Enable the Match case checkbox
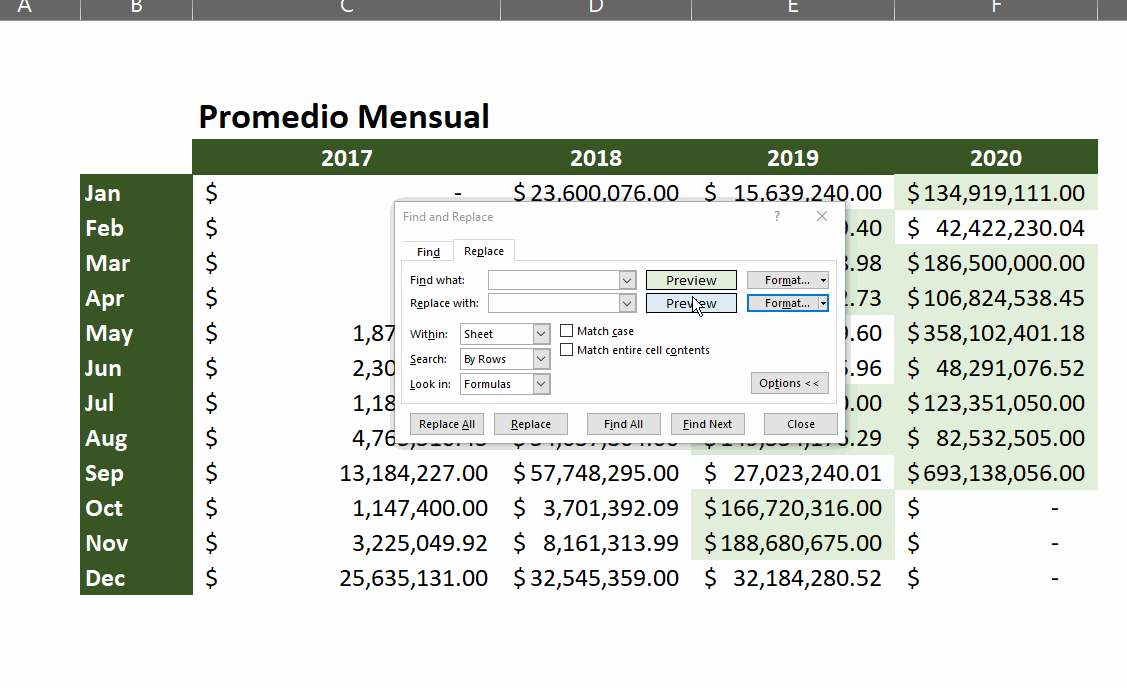The height and width of the screenshot is (688, 1127). point(566,331)
